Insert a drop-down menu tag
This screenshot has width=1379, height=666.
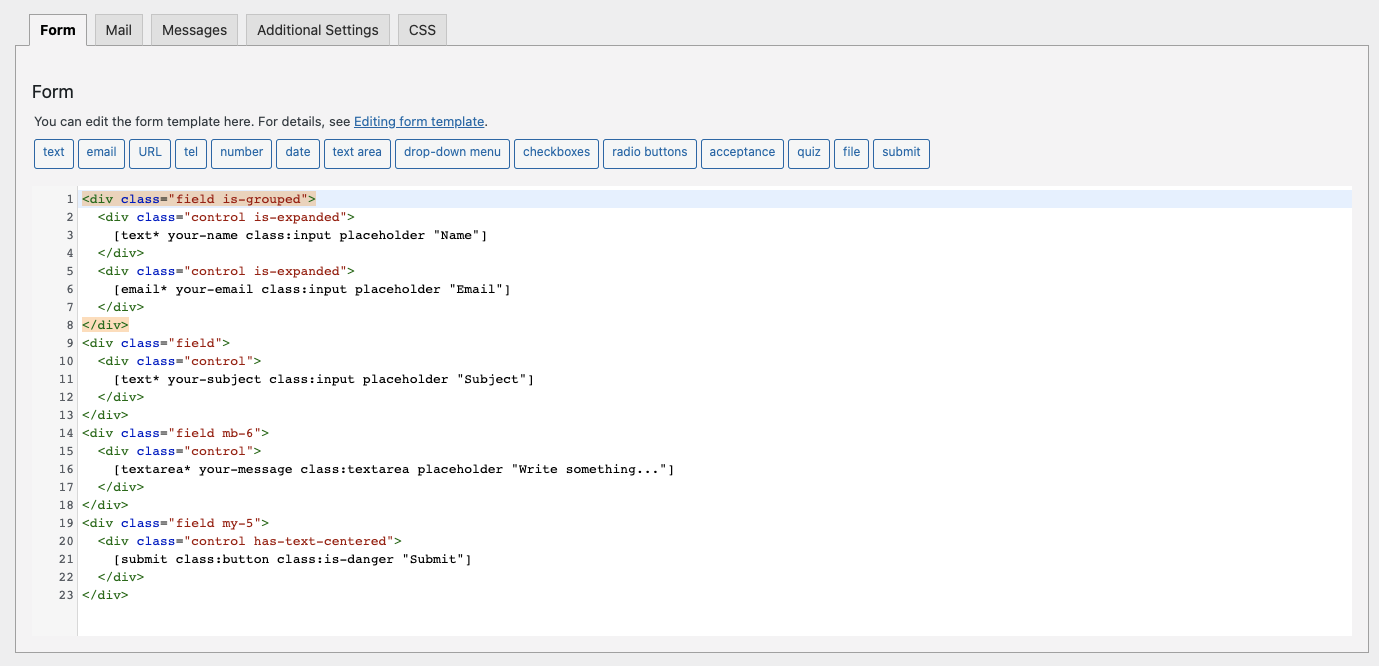[452, 153]
